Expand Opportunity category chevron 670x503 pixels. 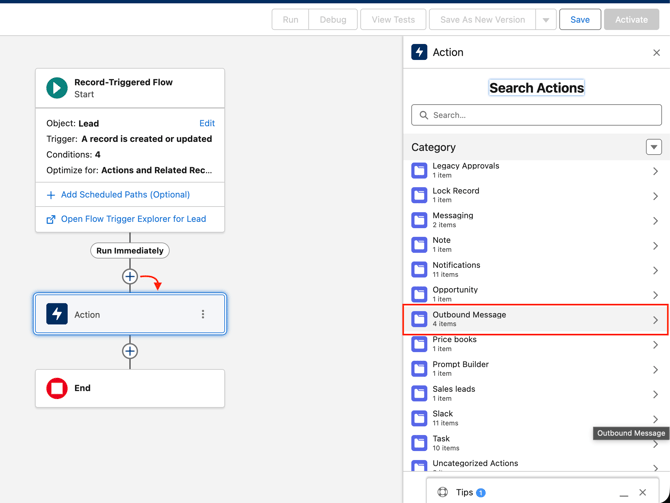click(x=655, y=295)
